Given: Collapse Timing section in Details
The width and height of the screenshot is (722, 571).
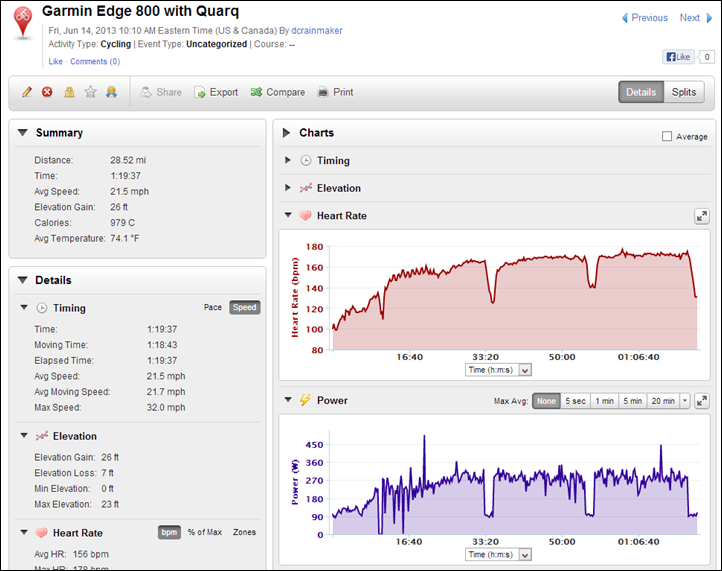Looking at the screenshot, I should pyautogui.click(x=24, y=307).
